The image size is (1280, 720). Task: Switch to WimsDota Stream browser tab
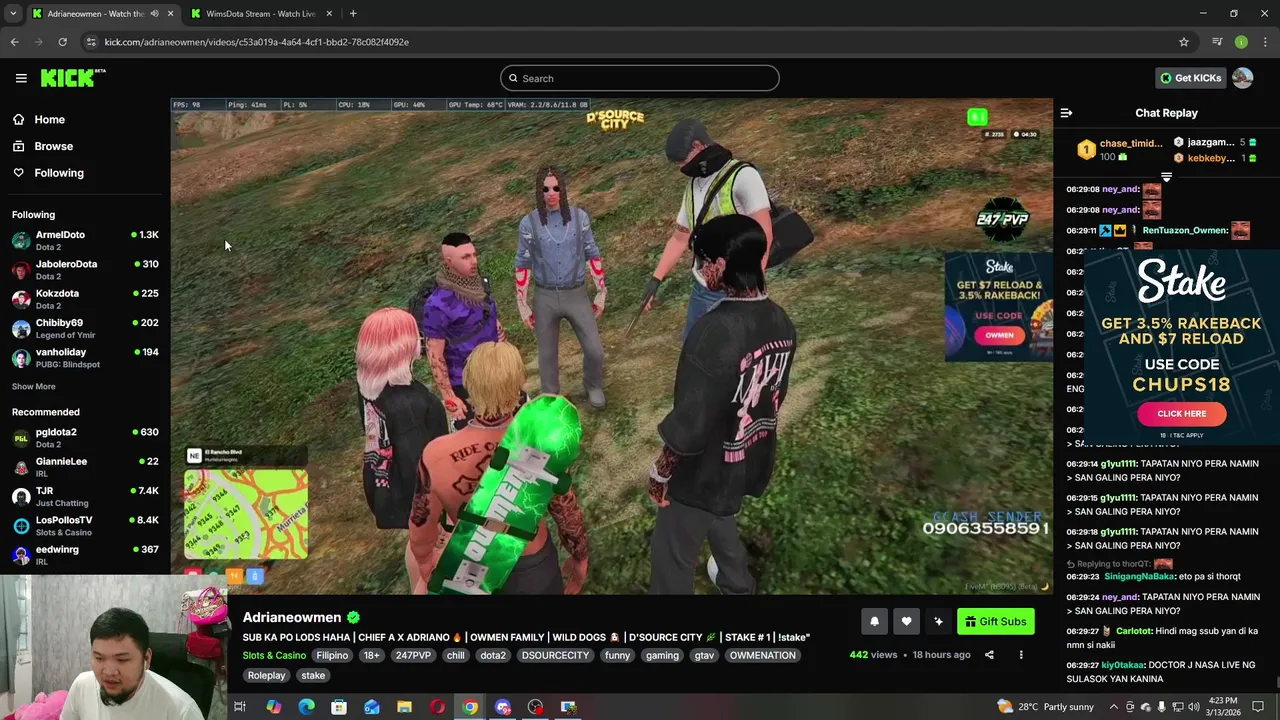tap(260, 14)
